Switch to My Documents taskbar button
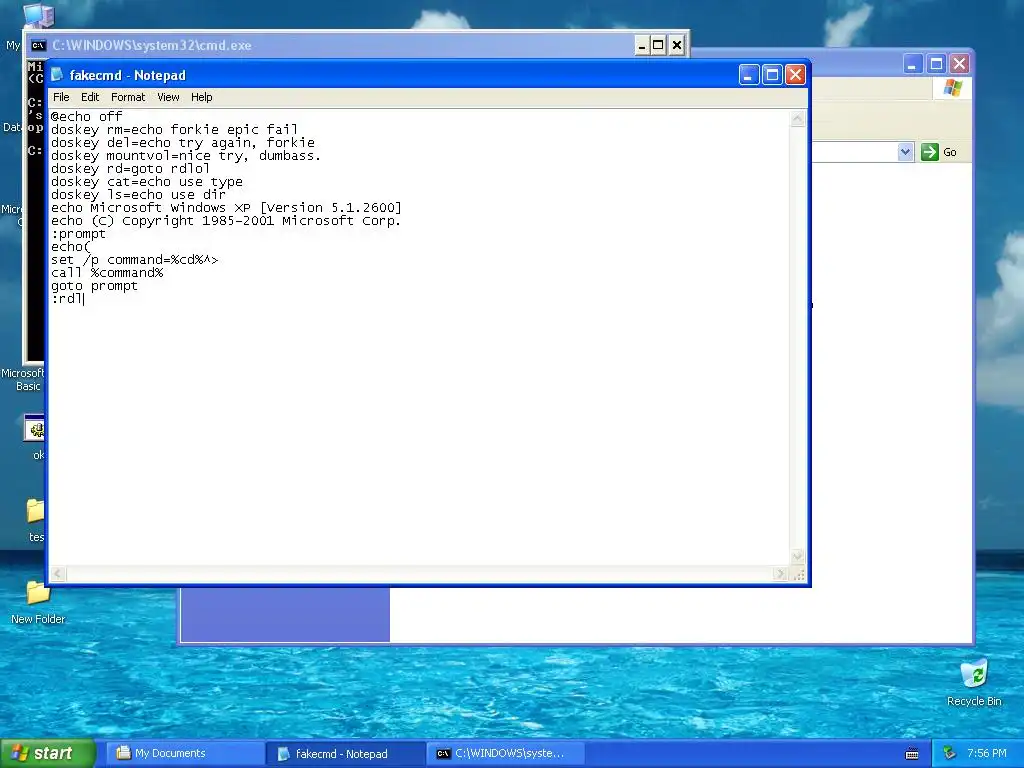1024x768 pixels. click(x=186, y=754)
